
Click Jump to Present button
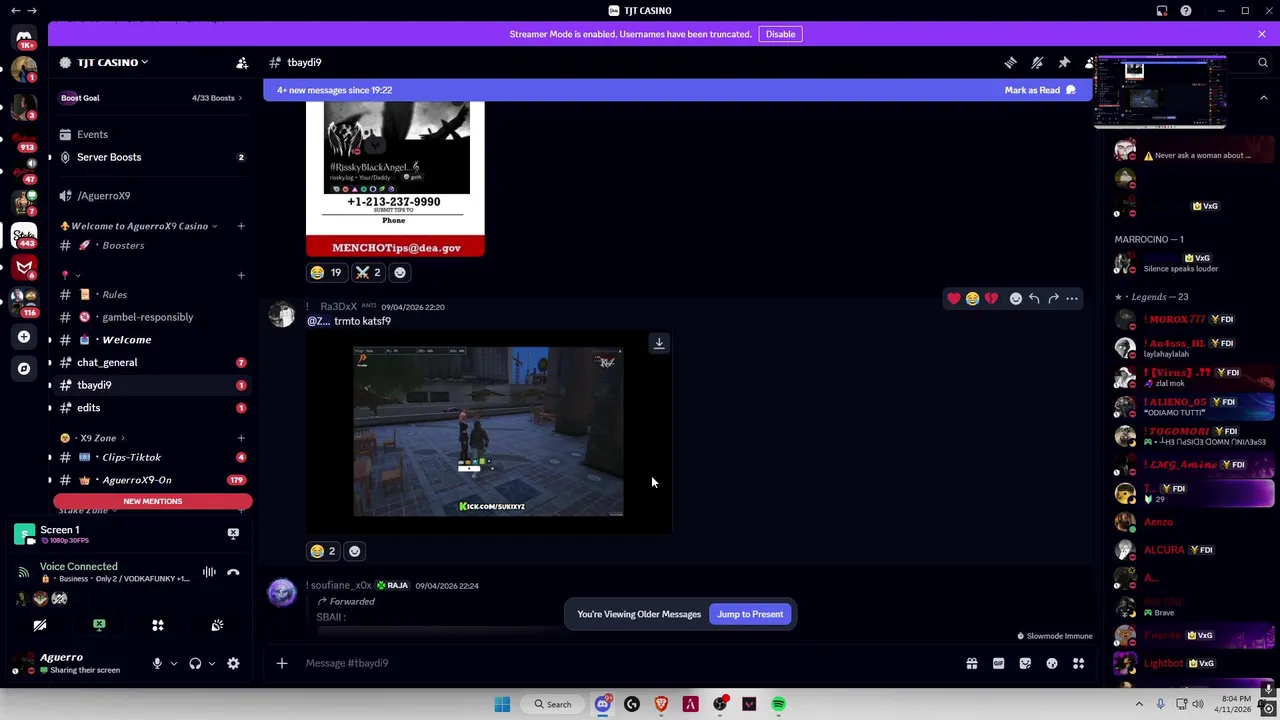tap(750, 614)
